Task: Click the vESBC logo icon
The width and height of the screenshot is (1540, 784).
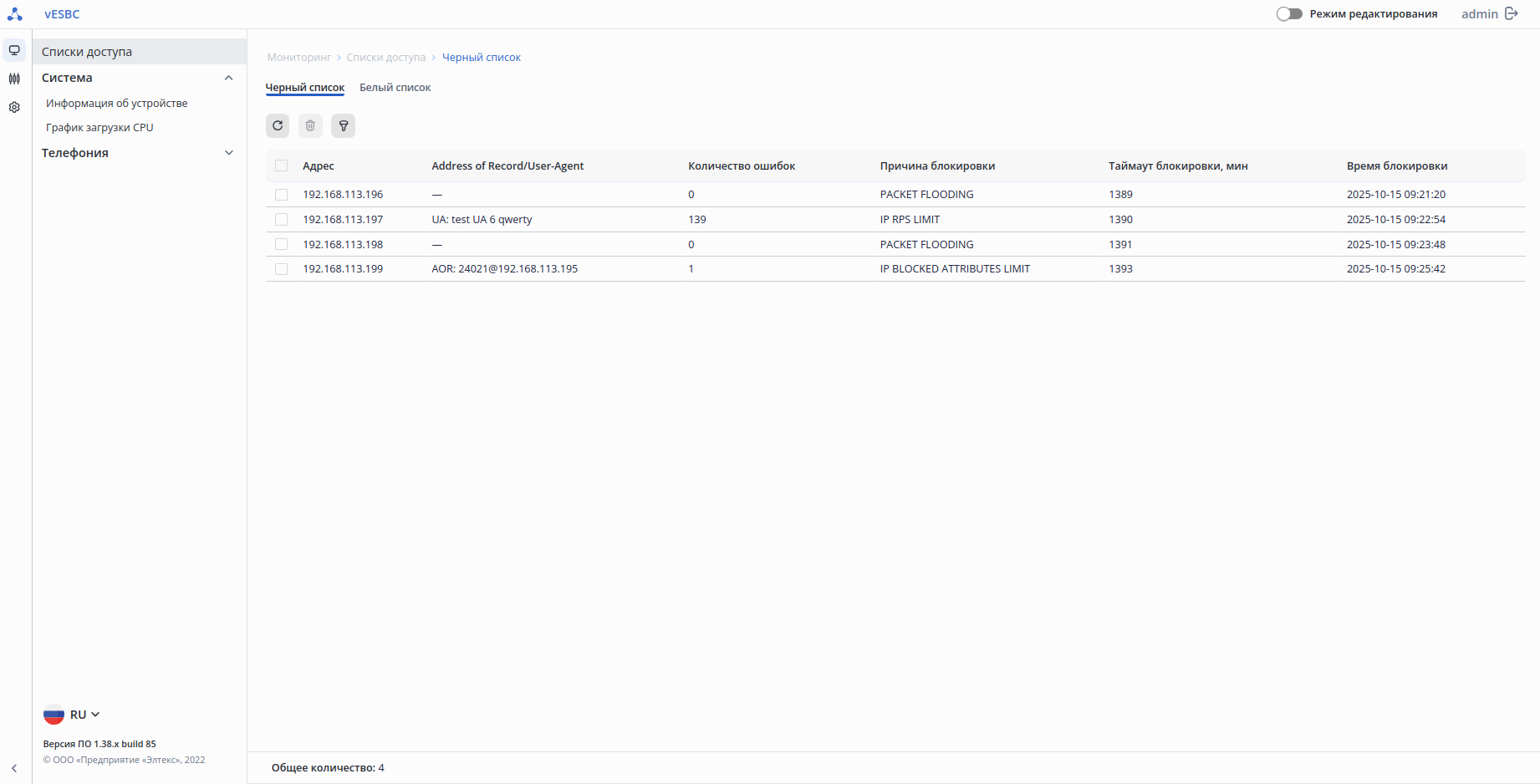Action: click(15, 14)
